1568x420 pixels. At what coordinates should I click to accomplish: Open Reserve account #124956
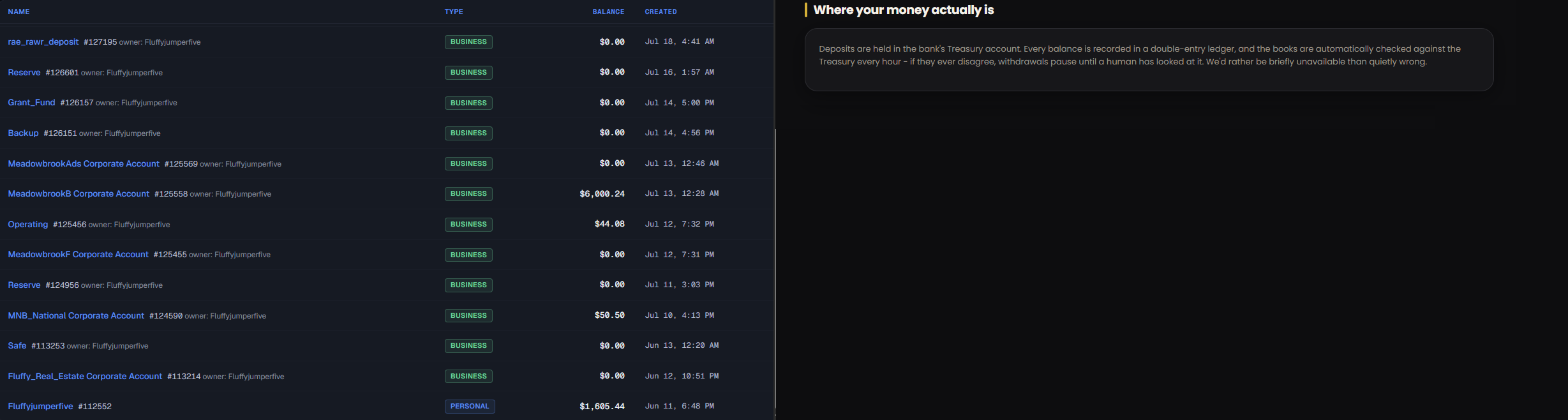(x=24, y=285)
